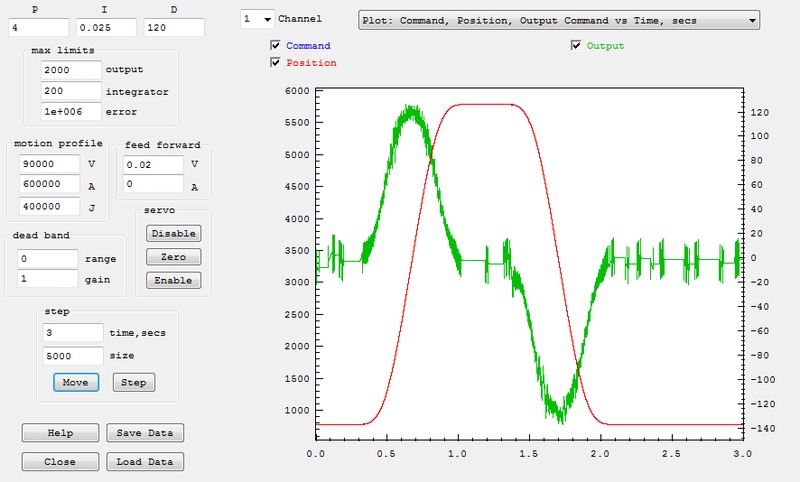Click Save Data button
This screenshot has height=482, width=800.
(x=145, y=433)
